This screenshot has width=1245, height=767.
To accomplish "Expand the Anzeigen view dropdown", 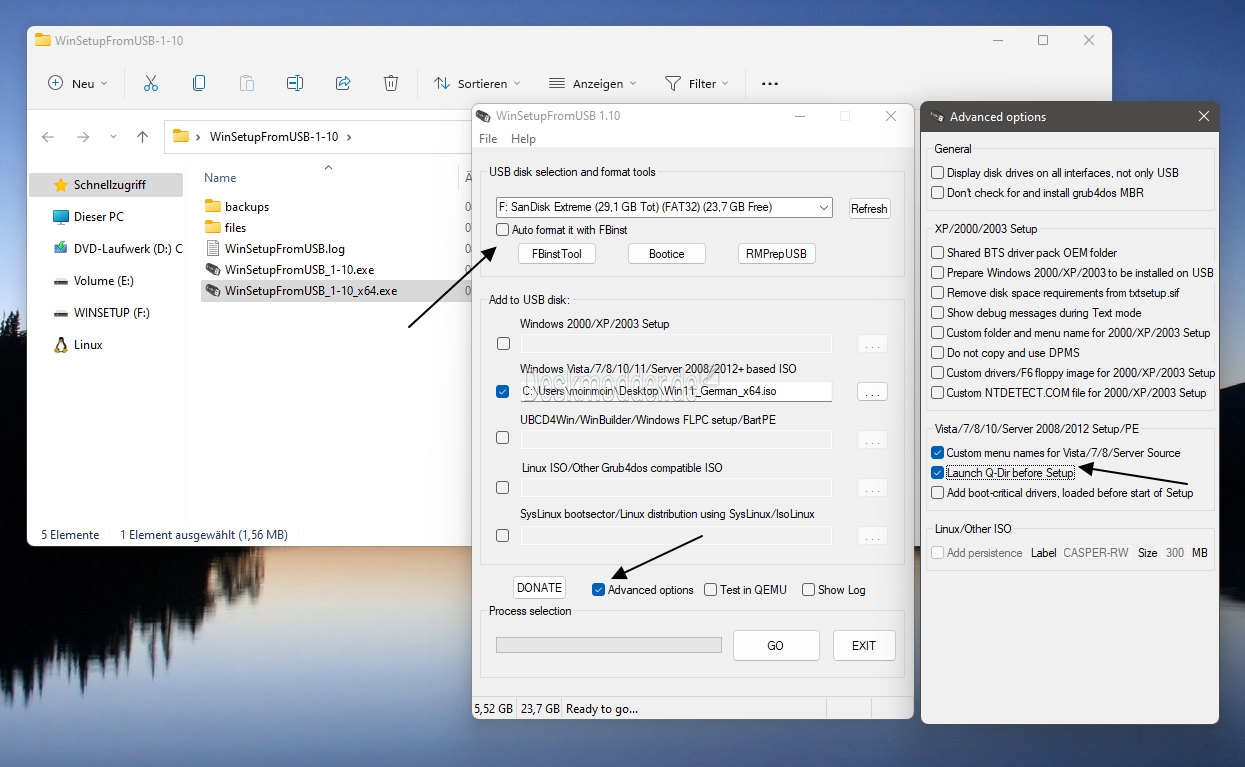I will (x=593, y=84).
